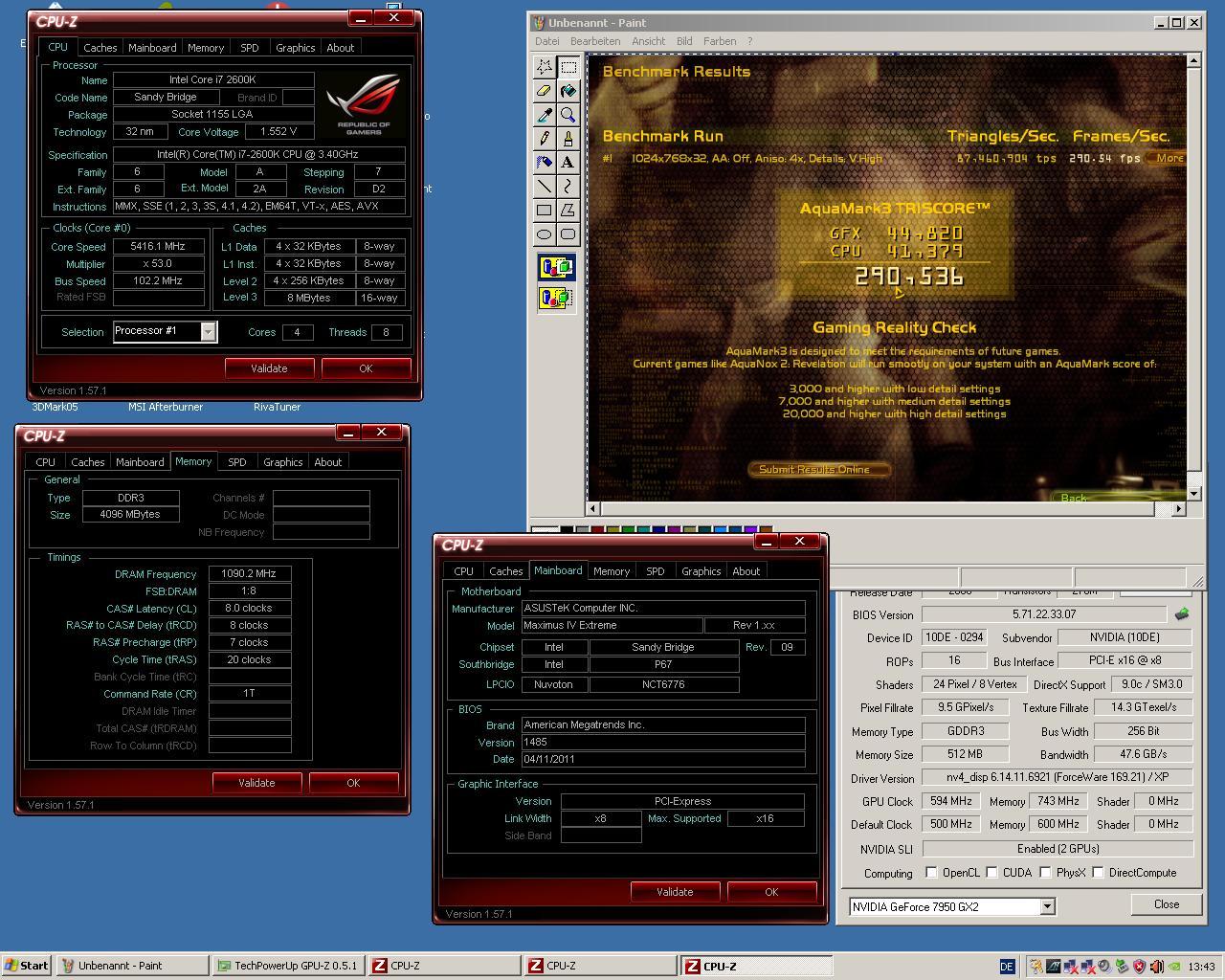Screen dimensions: 1225x980
Task: Open About tab in CPU-Z processor window
Action: click(340, 47)
